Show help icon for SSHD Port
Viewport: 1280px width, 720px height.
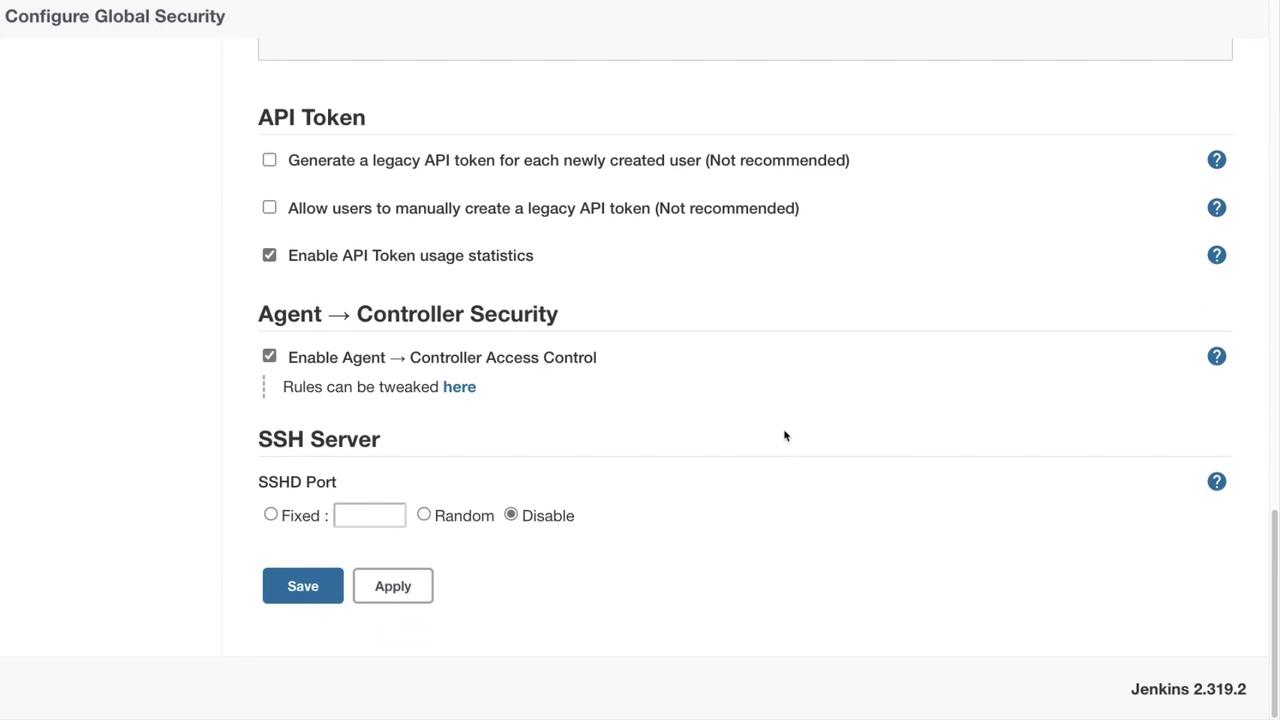point(1216,482)
